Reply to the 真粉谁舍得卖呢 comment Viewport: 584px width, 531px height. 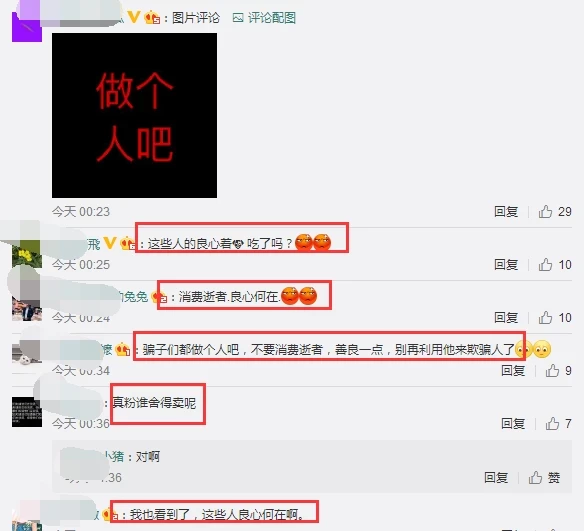(x=513, y=423)
